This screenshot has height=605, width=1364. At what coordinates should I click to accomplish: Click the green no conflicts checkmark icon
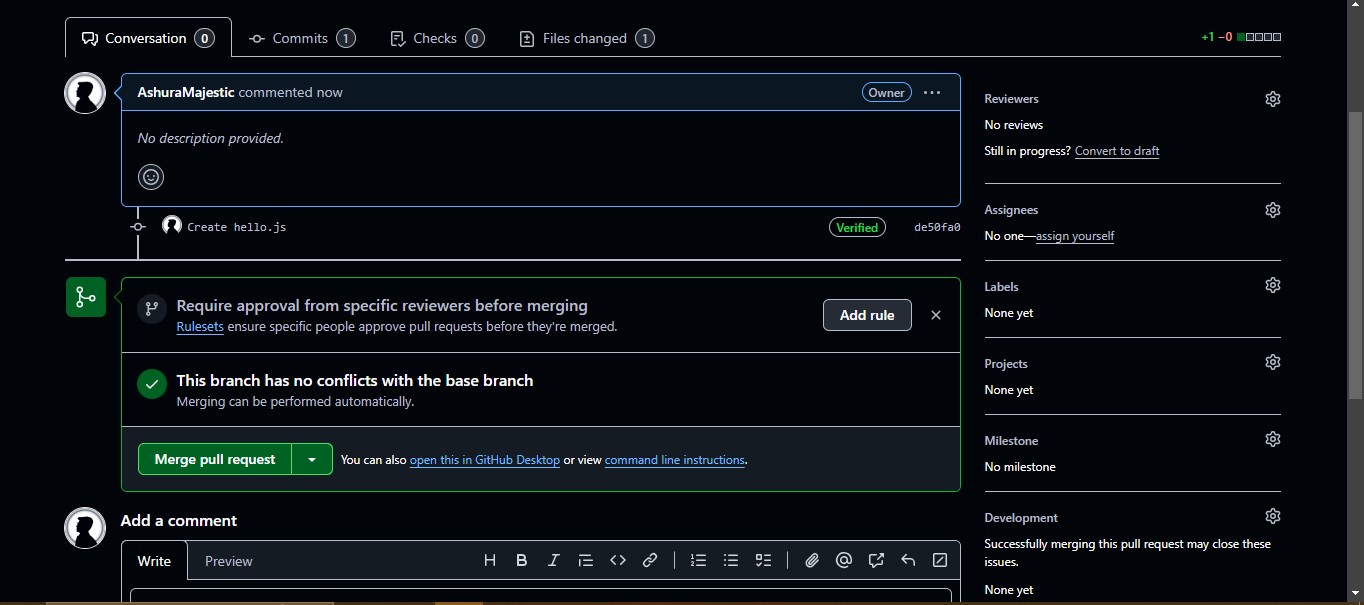(x=152, y=384)
